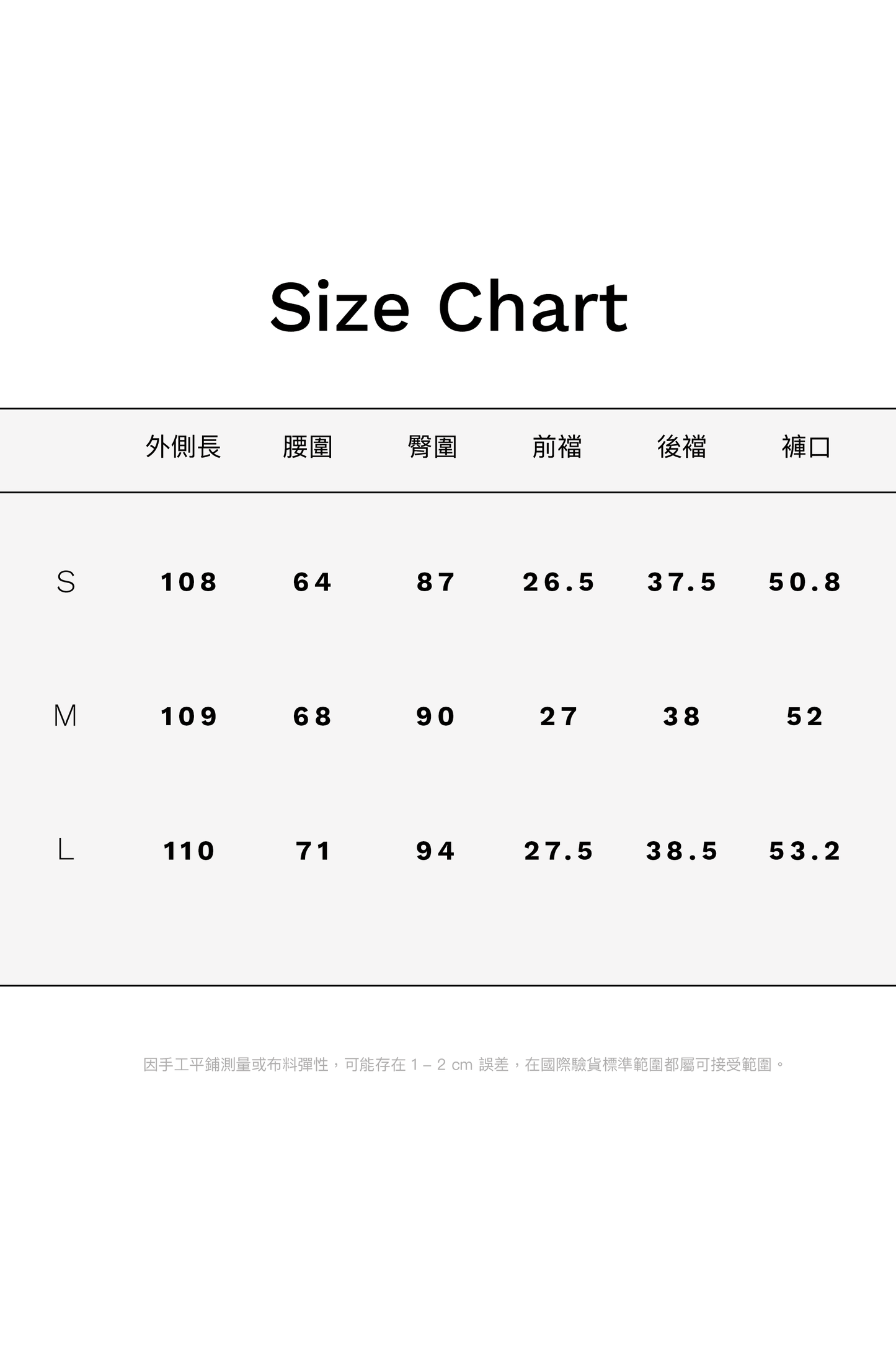Select the M size row label
Image resolution: width=896 pixels, height=1345 pixels.
click(x=66, y=716)
